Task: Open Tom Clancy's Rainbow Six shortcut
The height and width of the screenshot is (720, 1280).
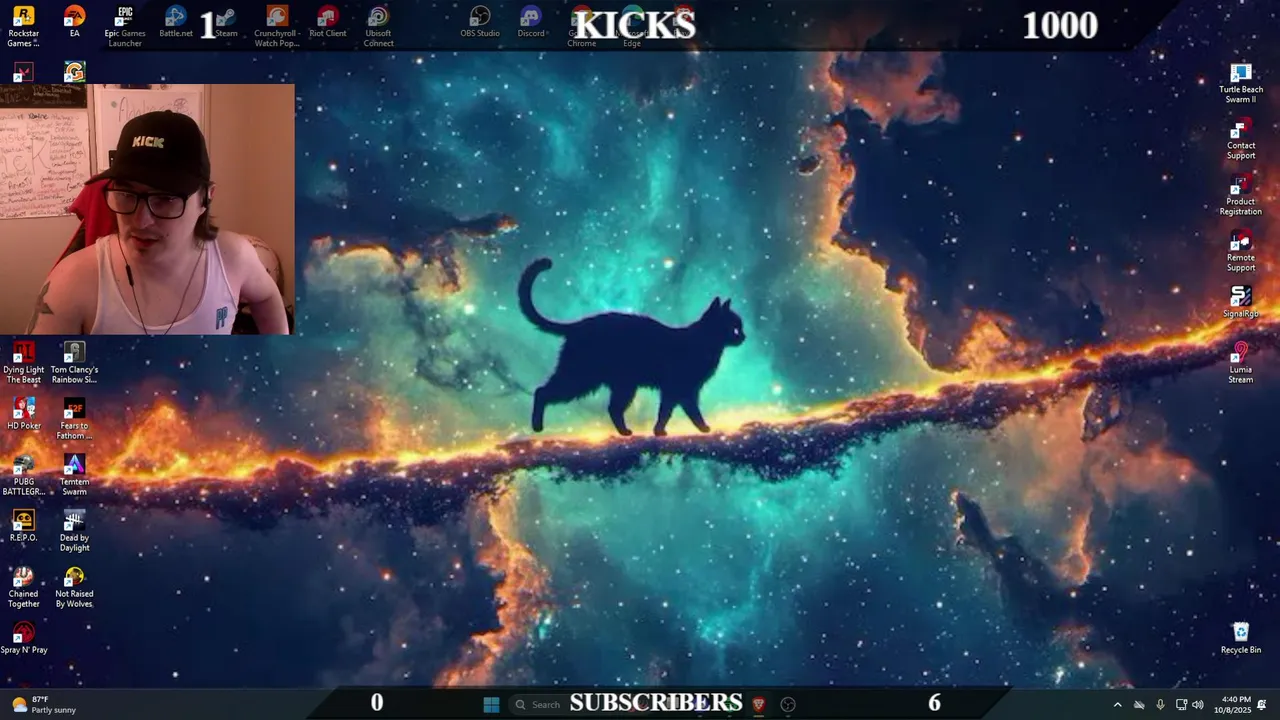Action: [x=74, y=362]
